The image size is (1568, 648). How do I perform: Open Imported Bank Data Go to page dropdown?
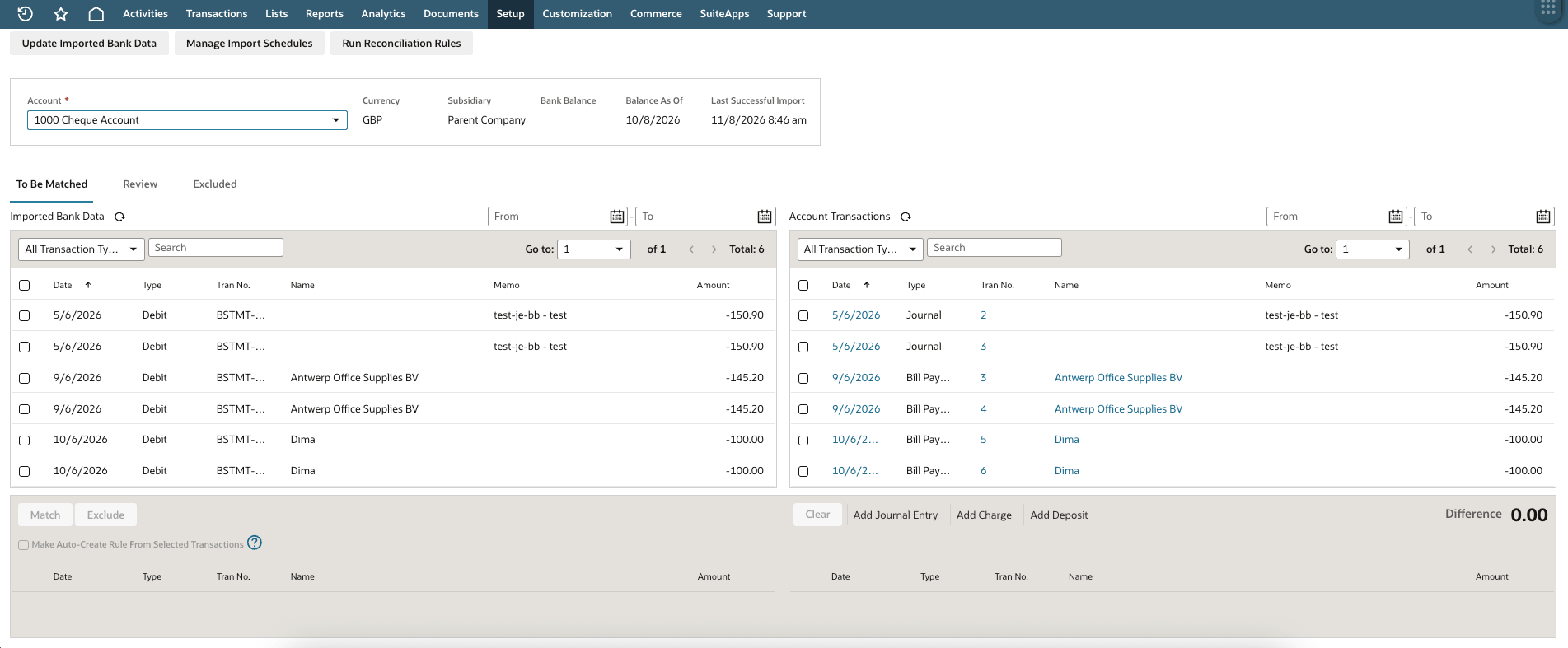coord(594,249)
